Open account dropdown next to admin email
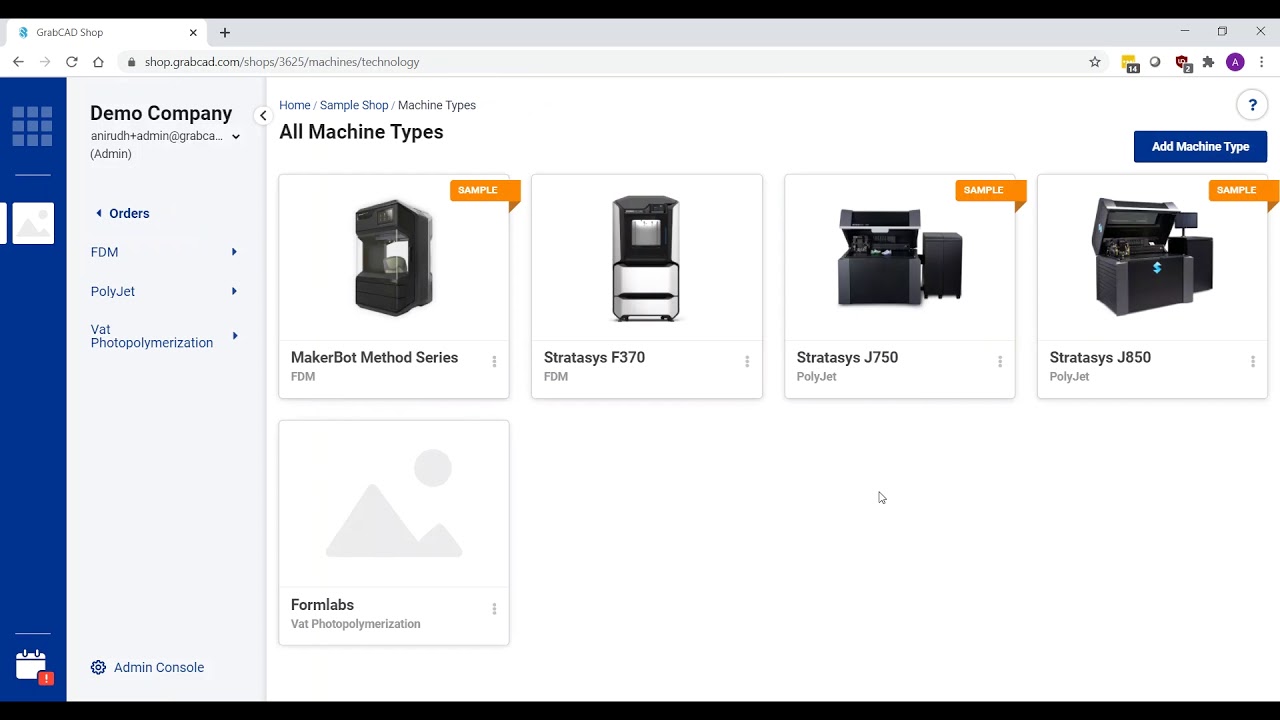Screen dimensions: 1280x720 pyautogui.click(x=236, y=137)
